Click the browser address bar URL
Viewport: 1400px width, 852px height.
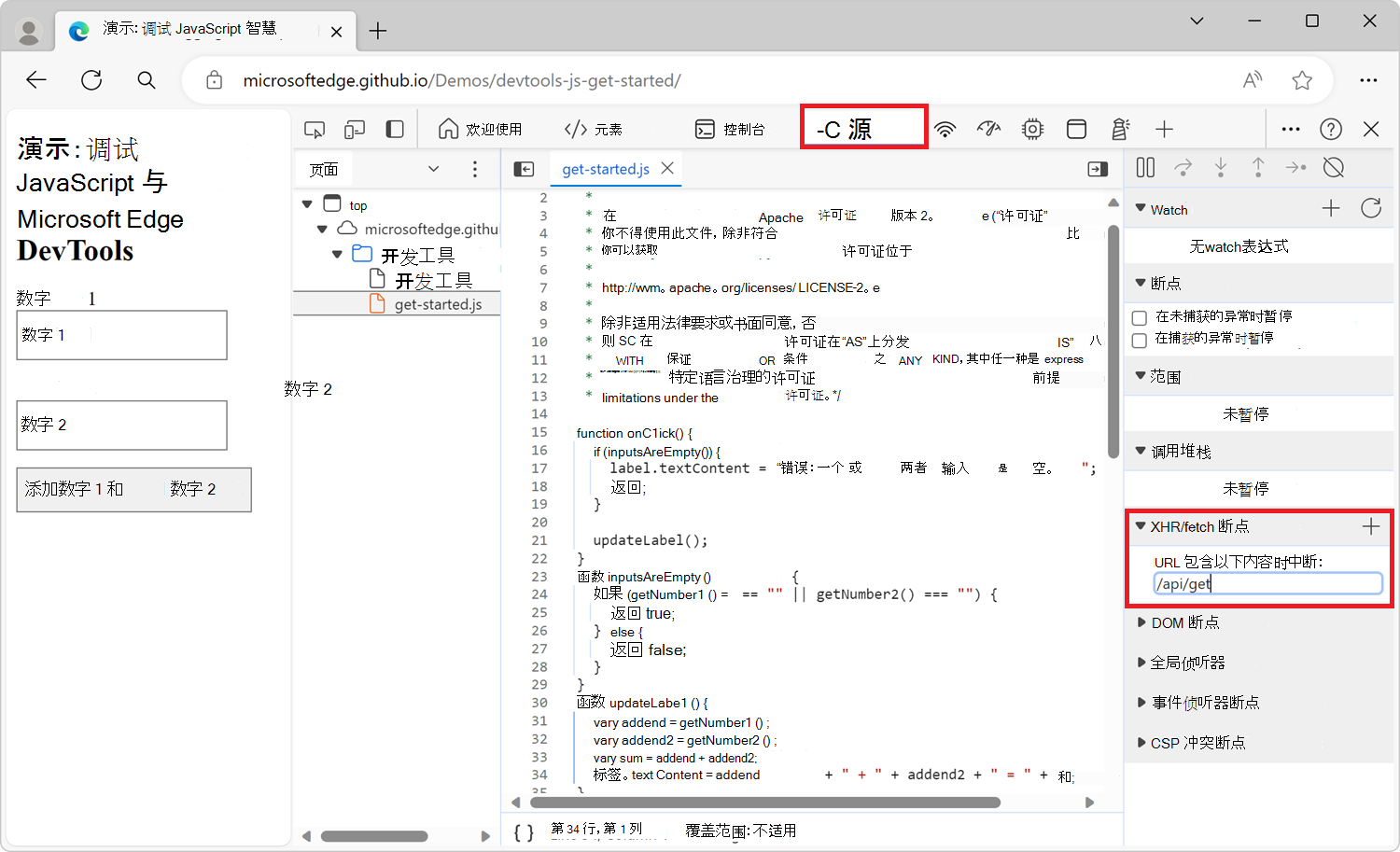(462, 80)
